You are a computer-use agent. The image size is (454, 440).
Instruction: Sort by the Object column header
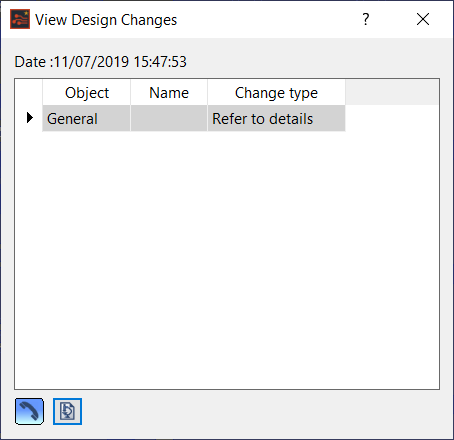pos(87,93)
